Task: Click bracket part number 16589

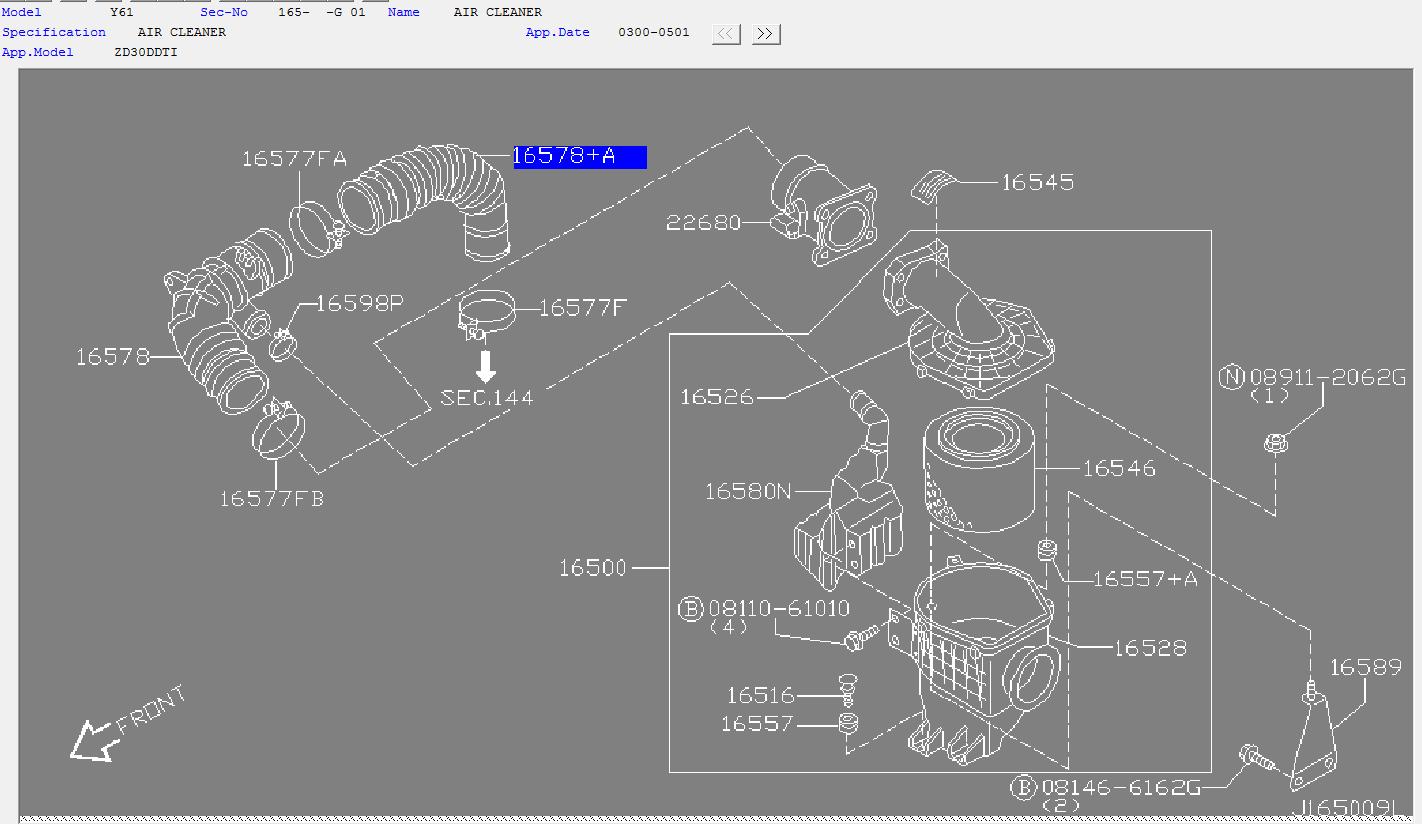Action: click(1365, 667)
